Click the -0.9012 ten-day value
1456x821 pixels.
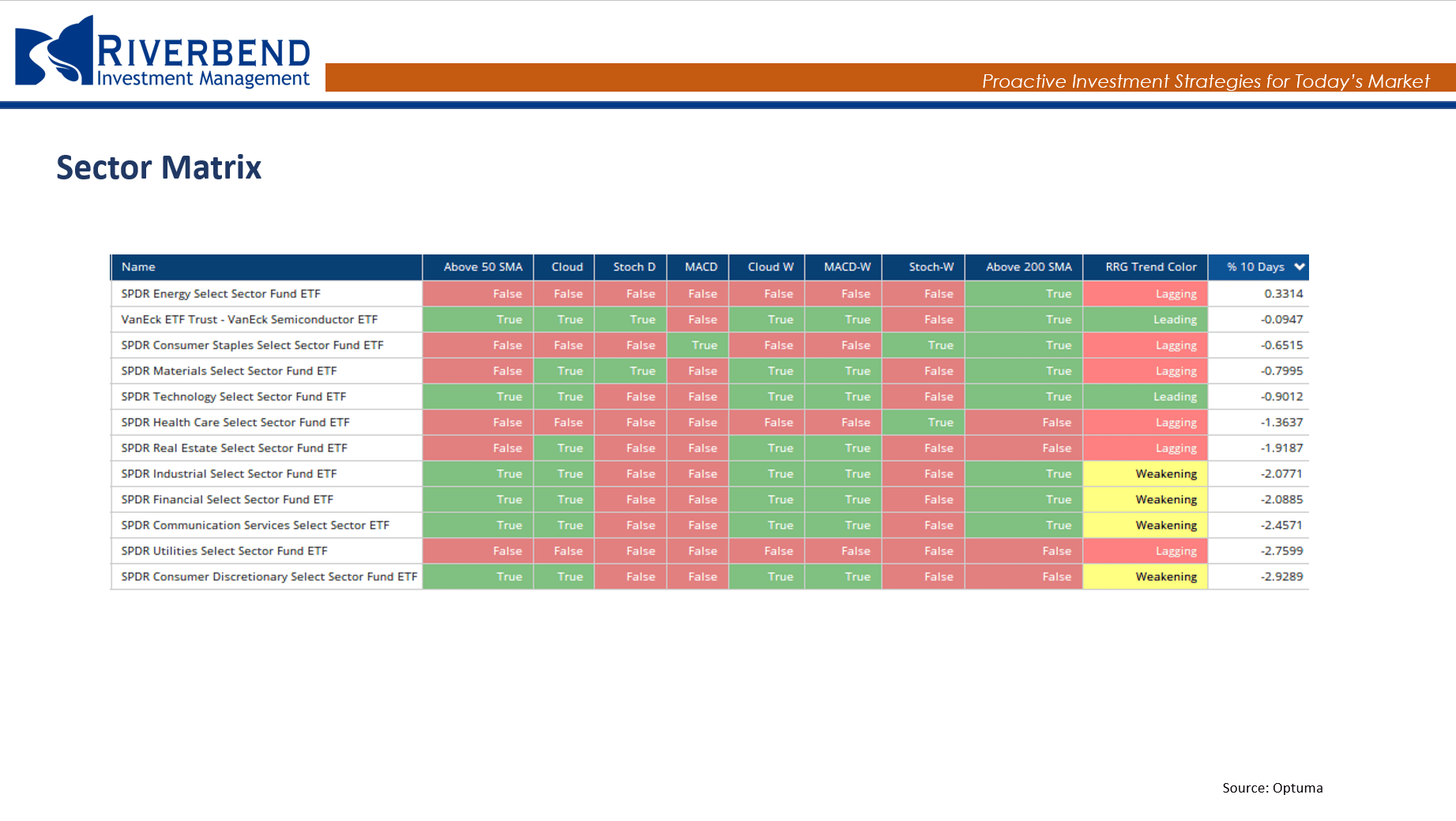(x=1258, y=397)
